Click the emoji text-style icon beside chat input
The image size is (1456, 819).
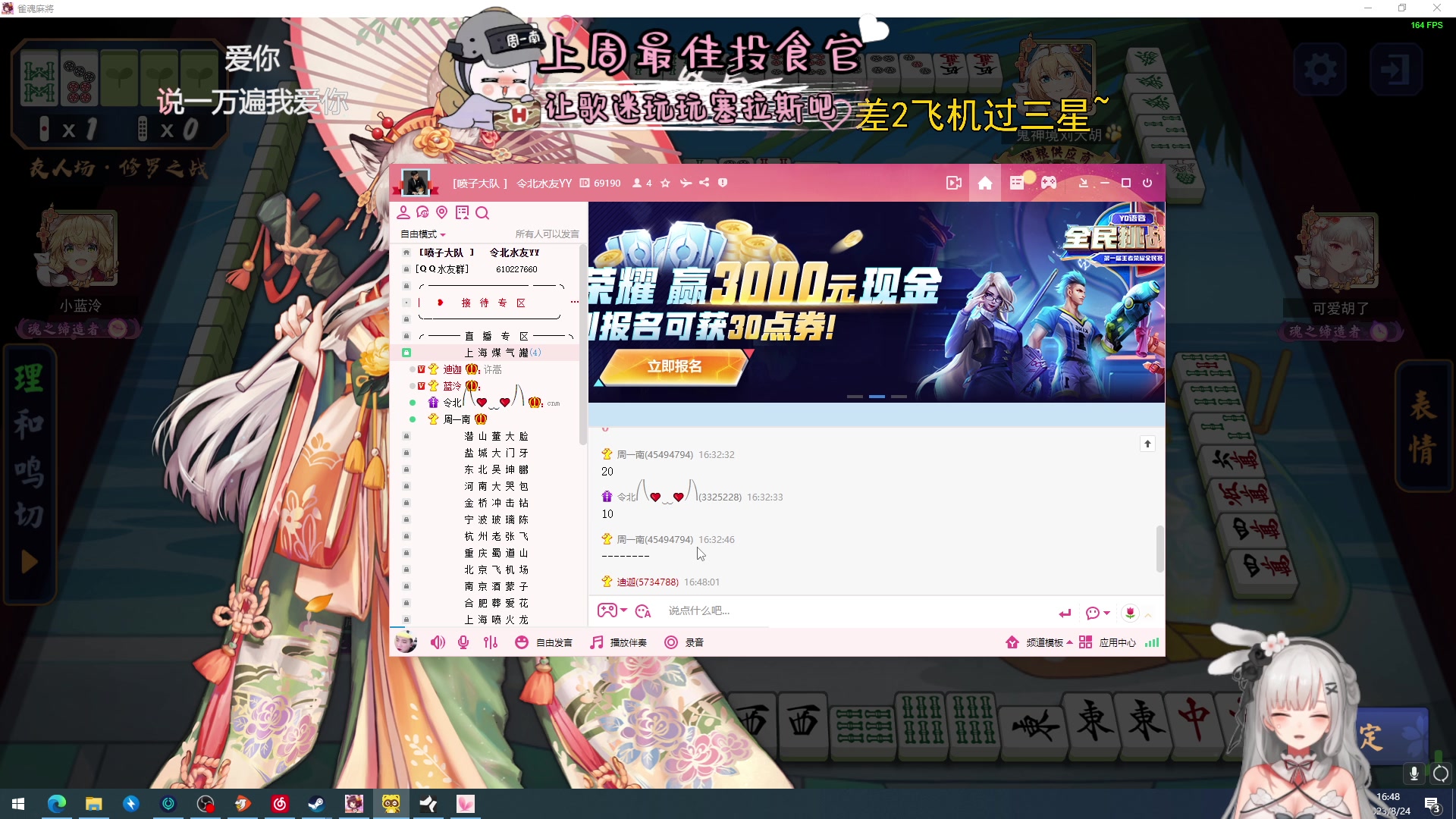[643, 611]
